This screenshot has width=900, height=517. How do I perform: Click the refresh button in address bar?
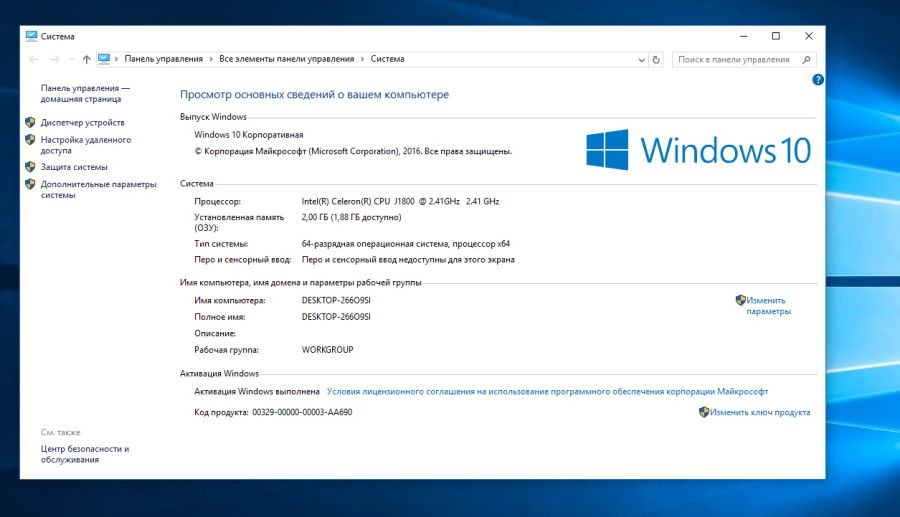pos(656,59)
